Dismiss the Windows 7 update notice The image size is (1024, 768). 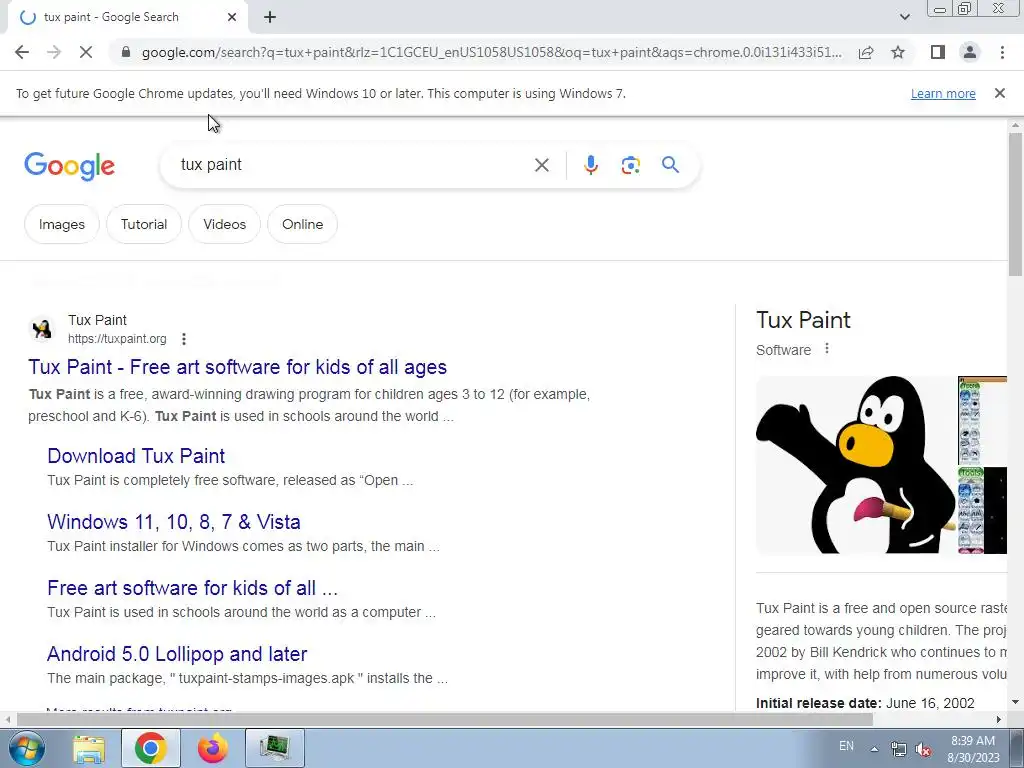coord(1000,93)
